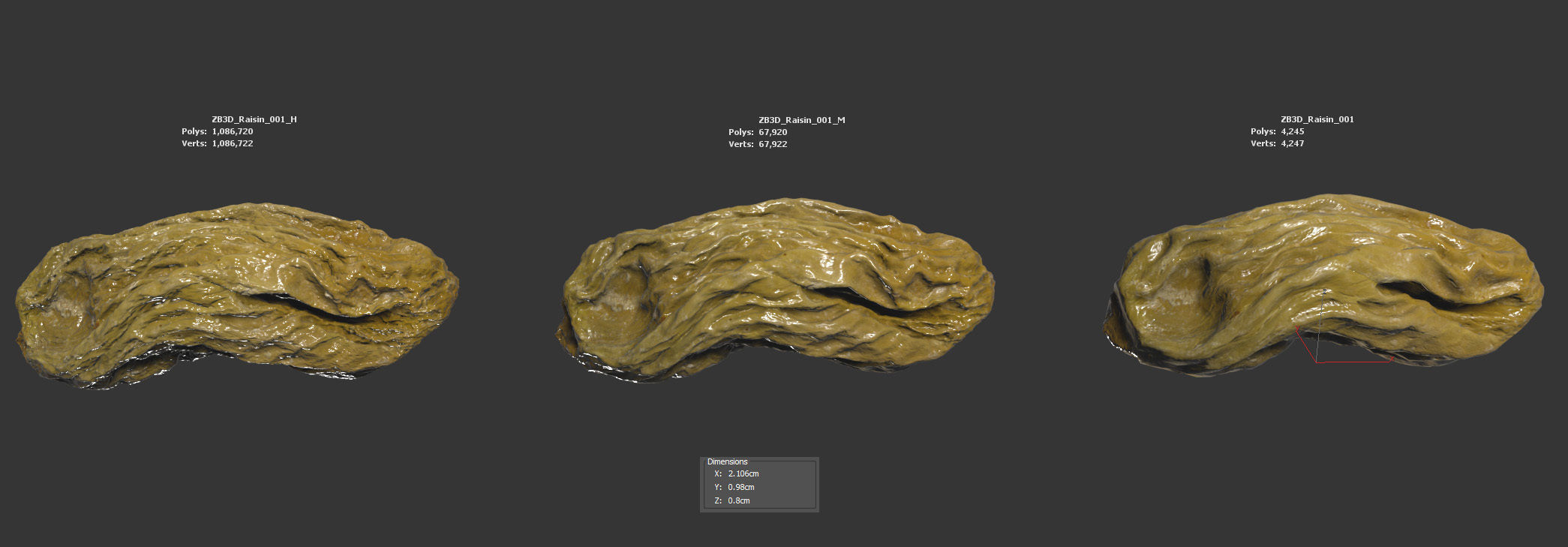Click the ZB3D_Raisin_001 label on the right
The height and width of the screenshot is (547, 1568).
(x=1317, y=119)
